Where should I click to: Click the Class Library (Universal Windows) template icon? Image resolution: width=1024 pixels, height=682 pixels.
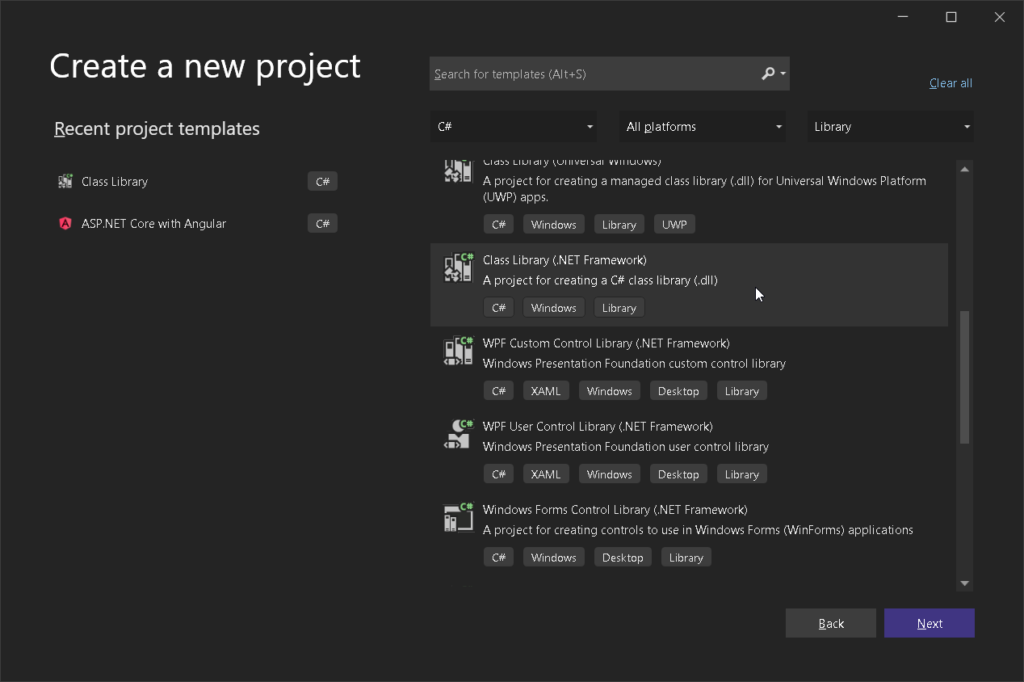point(458,170)
